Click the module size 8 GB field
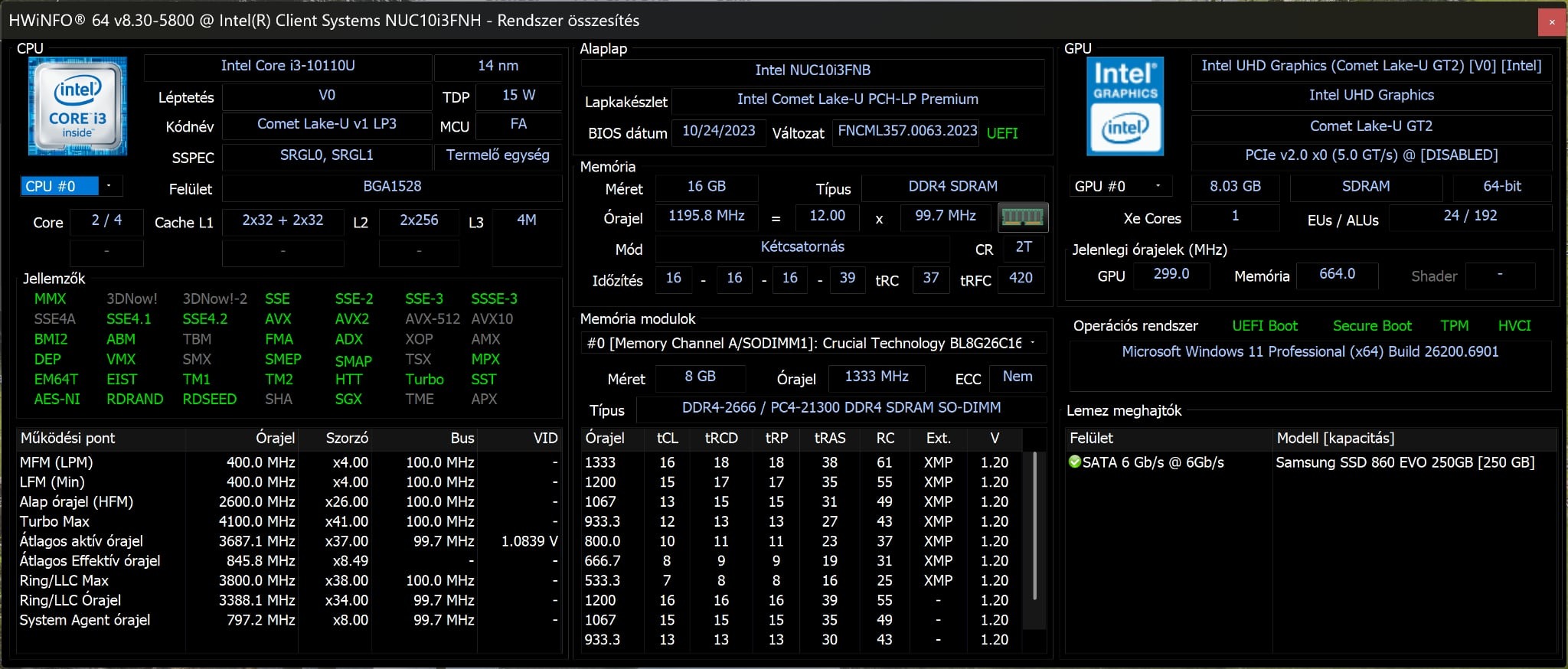Screen dimensions: 1568x669 (700, 377)
